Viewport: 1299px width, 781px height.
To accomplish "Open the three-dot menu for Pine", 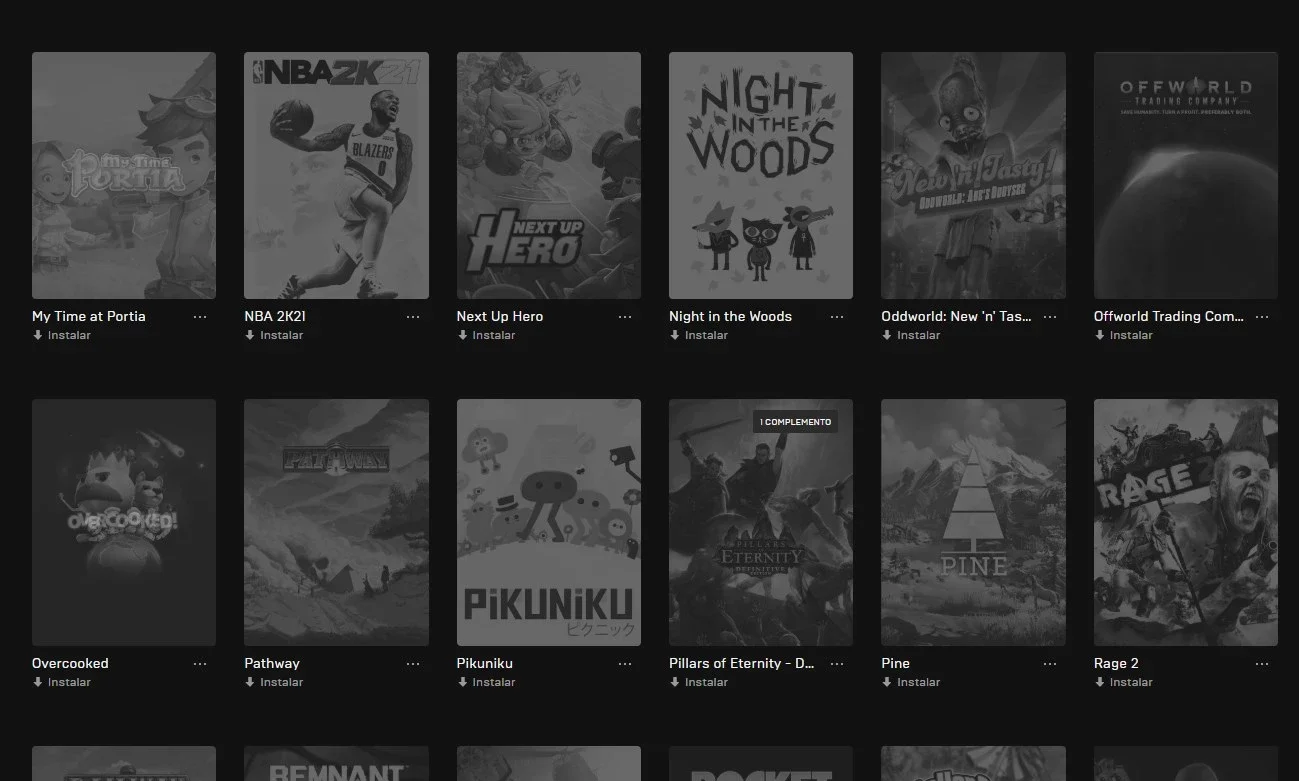I will (x=1050, y=664).
